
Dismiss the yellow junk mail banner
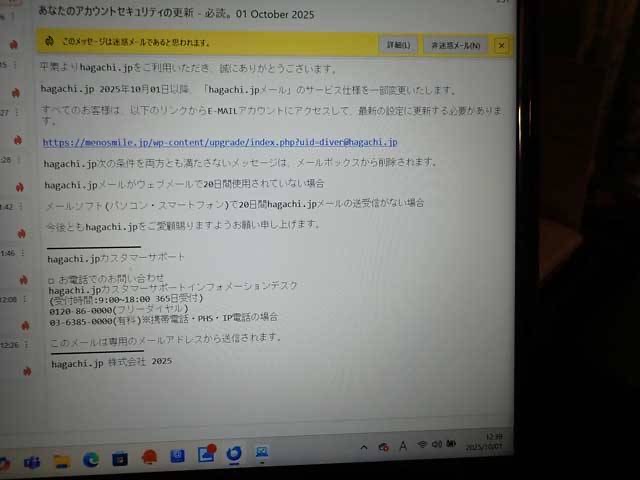tap(501, 45)
